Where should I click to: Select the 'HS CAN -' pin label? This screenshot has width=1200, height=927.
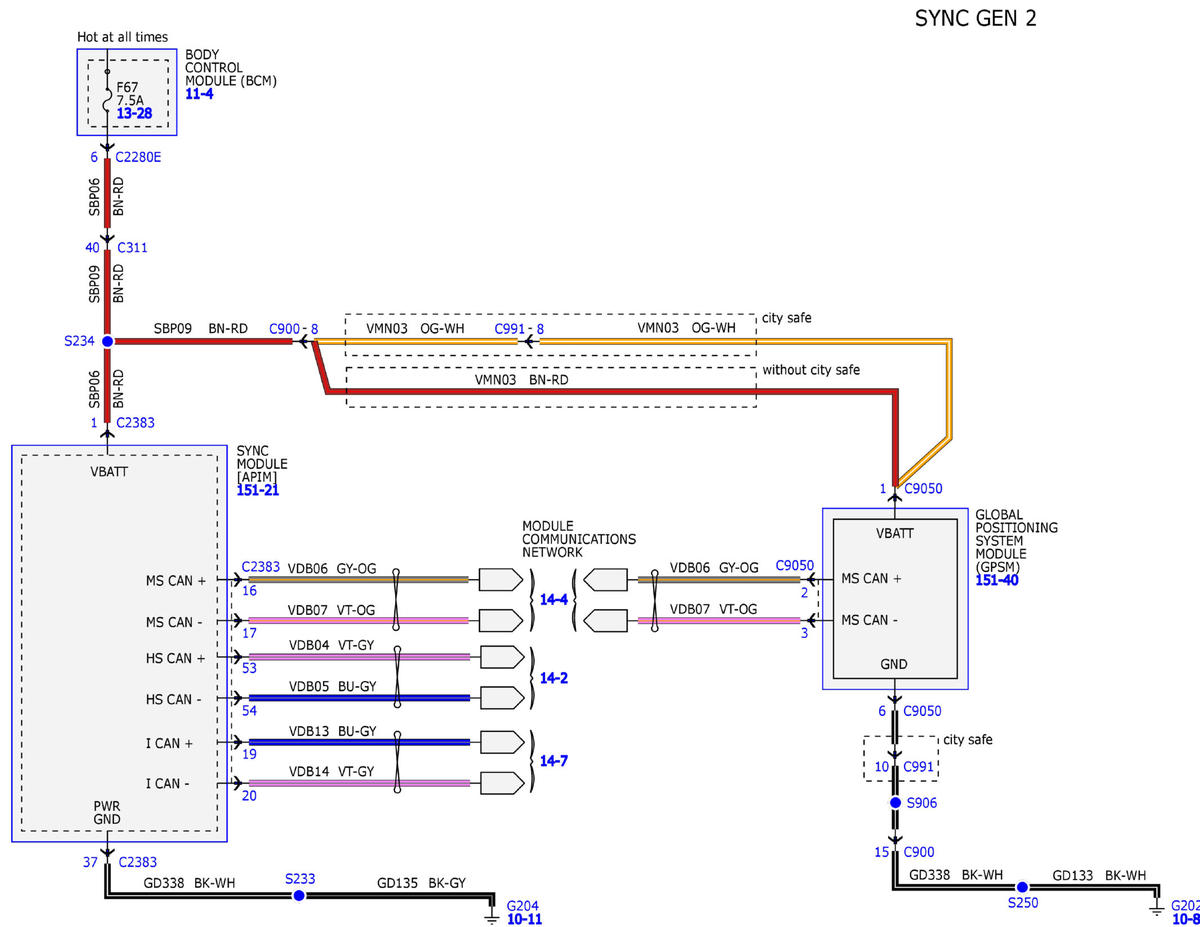(x=174, y=699)
